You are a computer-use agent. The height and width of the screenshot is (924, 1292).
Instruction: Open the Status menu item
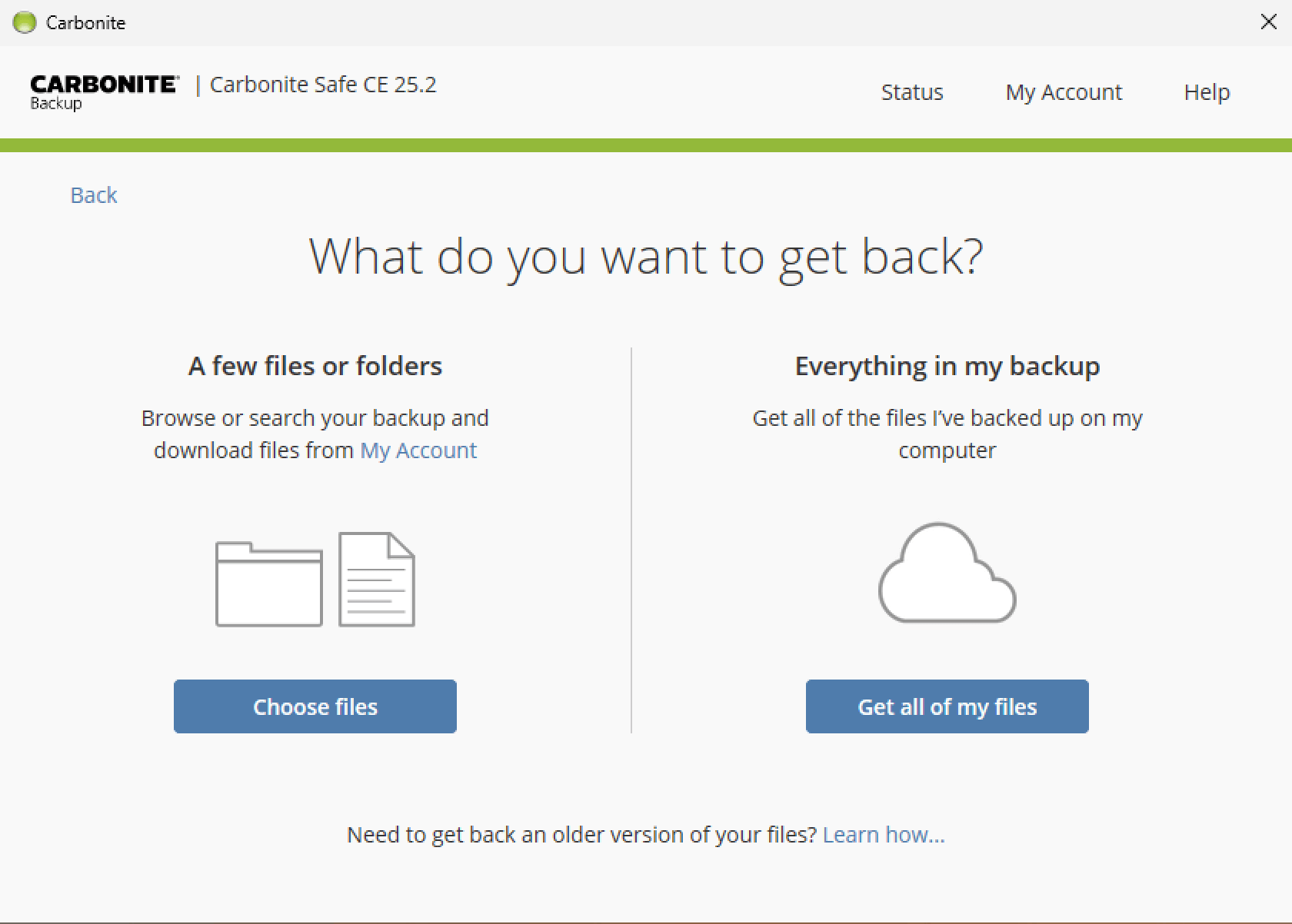(x=912, y=92)
